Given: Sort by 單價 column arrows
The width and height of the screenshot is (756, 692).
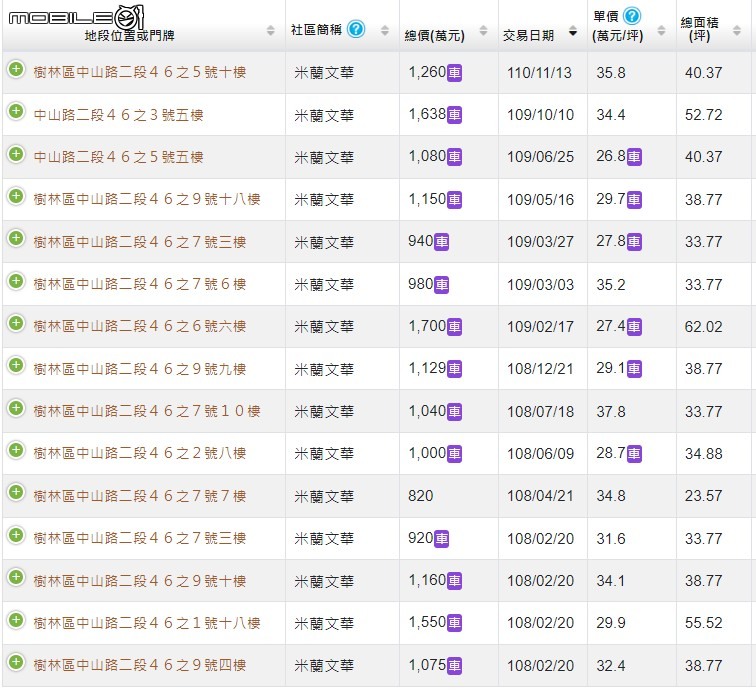Looking at the screenshot, I should (x=662, y=30).
